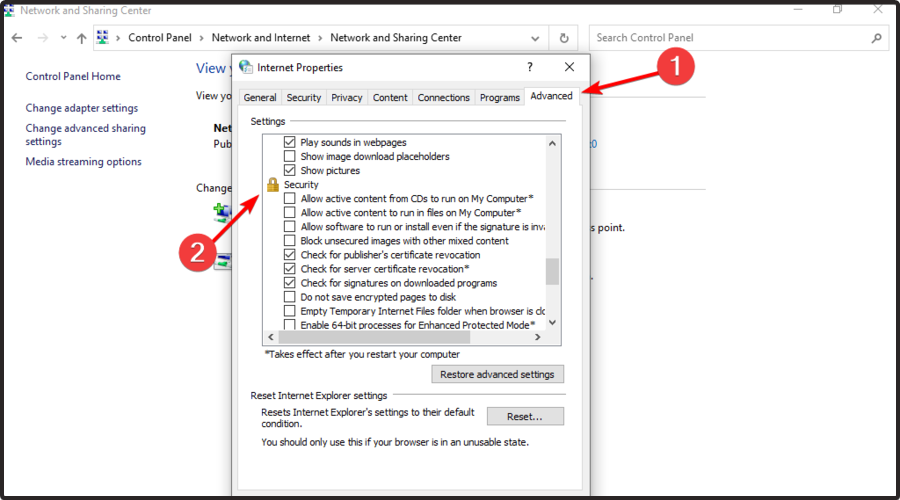Select the Connections tab
Viewport: 900px width, 500px height.
pyautogui.click(x=444, y=98)
